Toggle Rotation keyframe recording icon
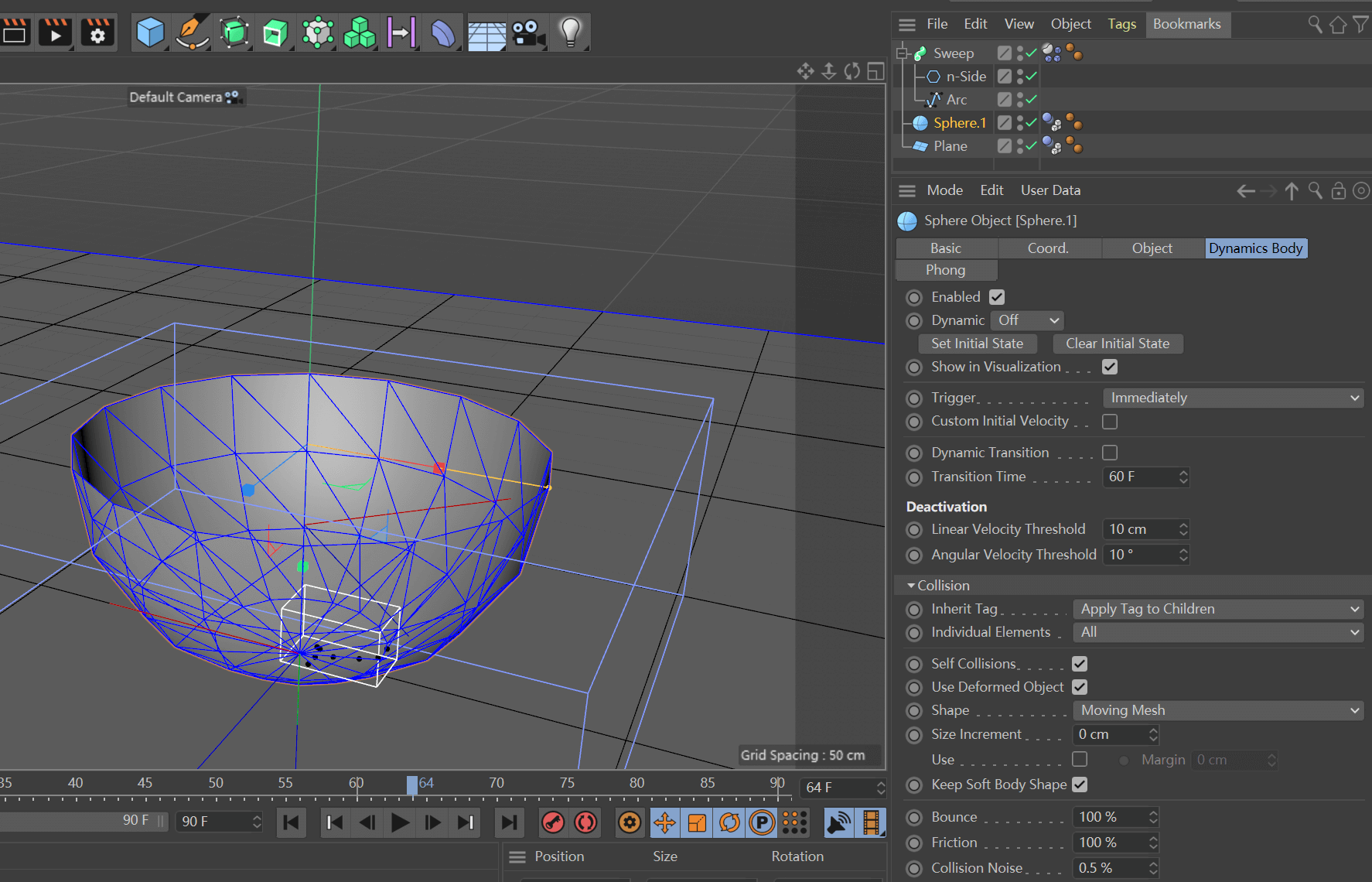The width and height of the screenshot is (1372, 882). tap(729, 822)
